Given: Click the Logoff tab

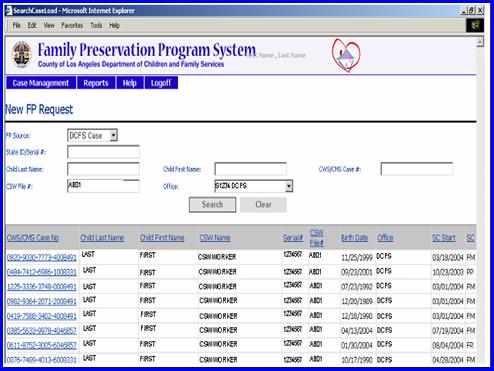Looking at the screenshot, I should tap(161, 83).
